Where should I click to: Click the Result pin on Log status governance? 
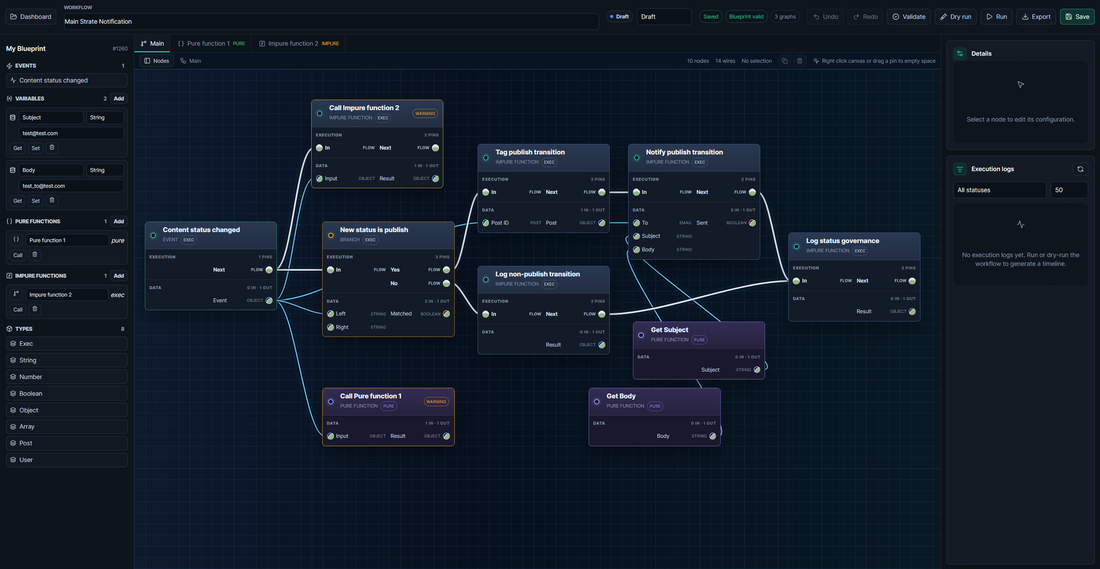pos(912,312)
